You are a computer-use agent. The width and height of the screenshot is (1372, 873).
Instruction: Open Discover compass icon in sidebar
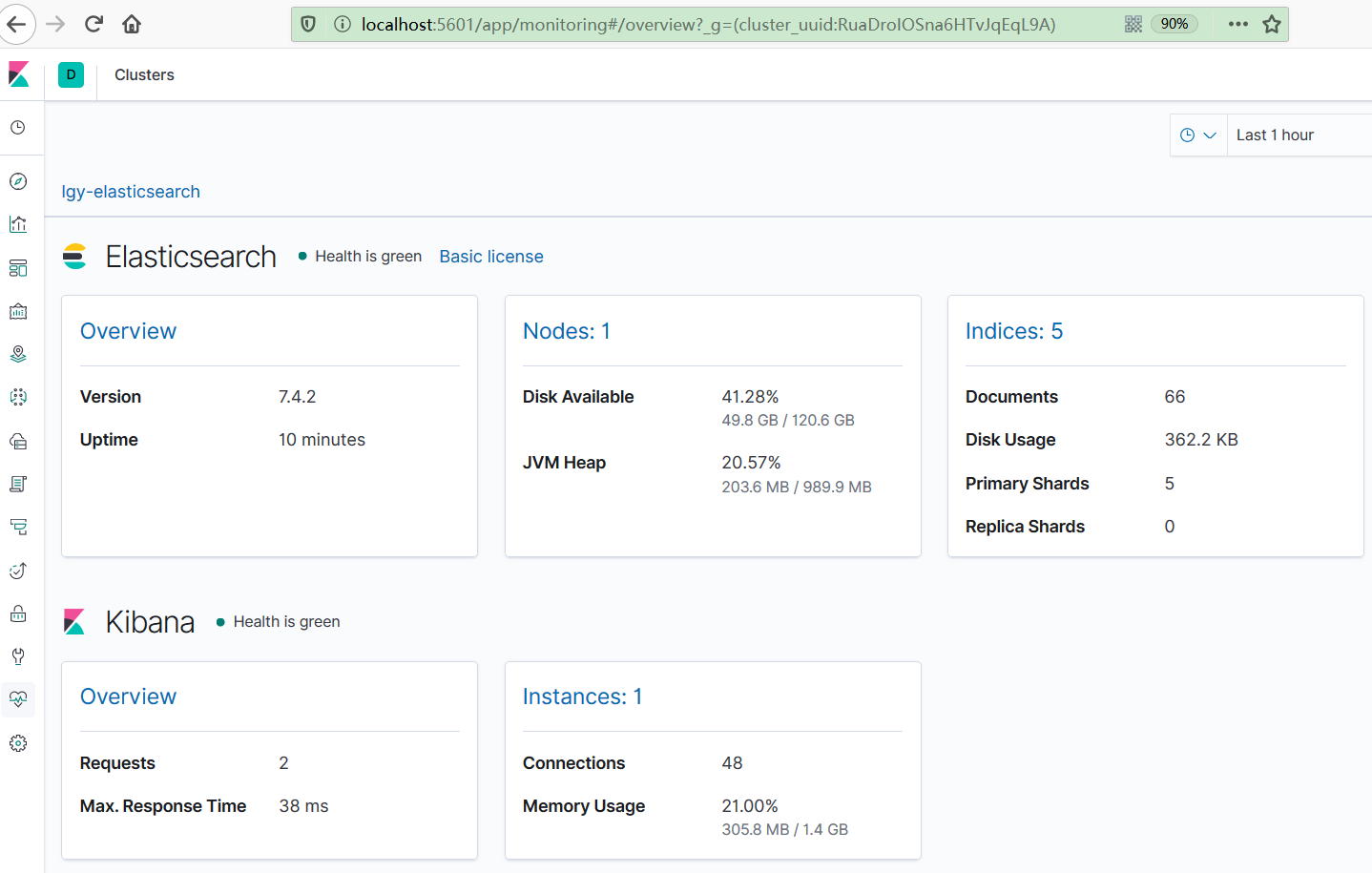coord(18,181)
